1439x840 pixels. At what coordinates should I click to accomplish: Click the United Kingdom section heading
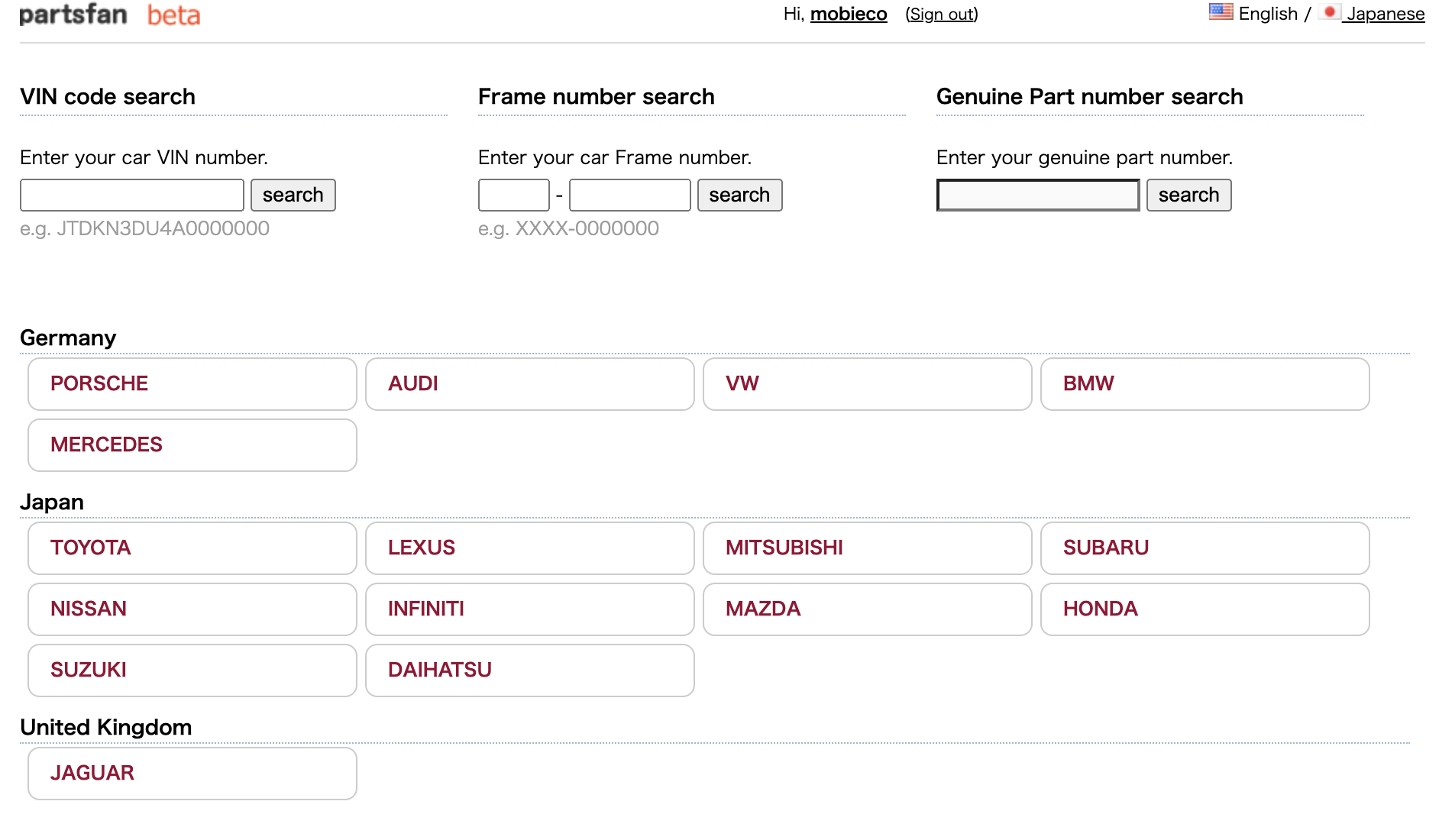coord(106,727)
